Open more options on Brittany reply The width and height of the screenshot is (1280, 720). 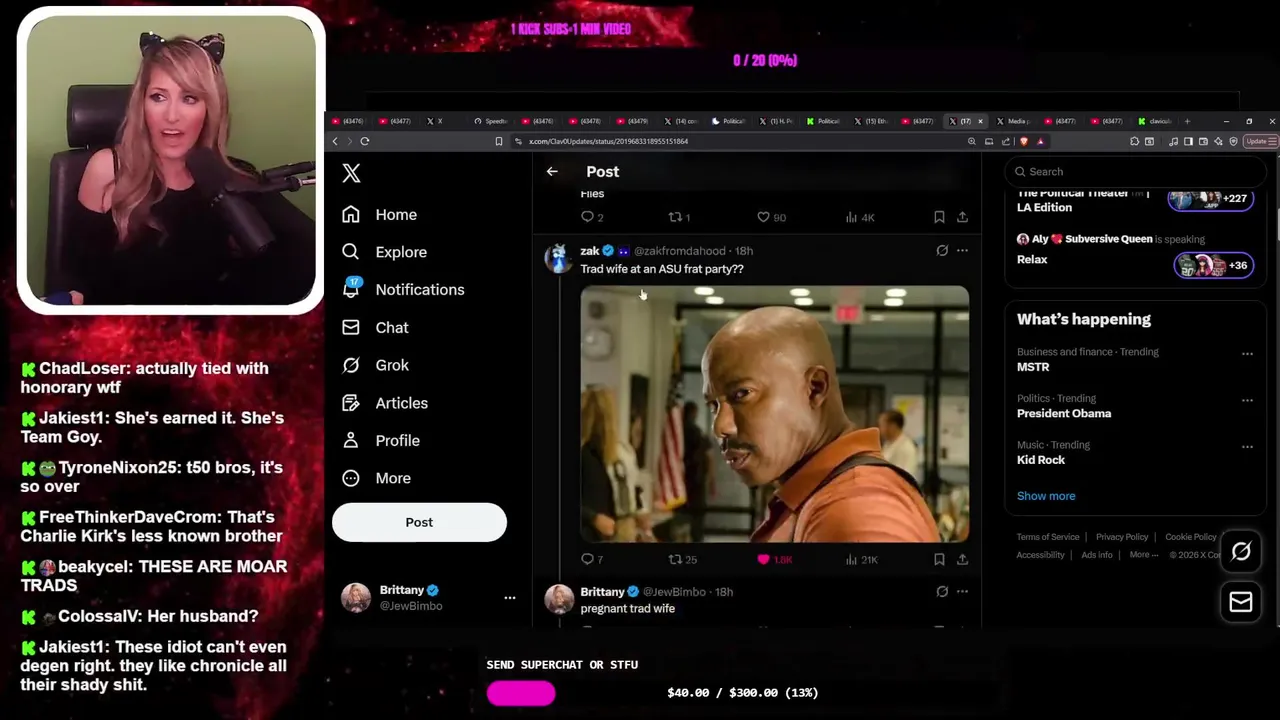(962, 592)
